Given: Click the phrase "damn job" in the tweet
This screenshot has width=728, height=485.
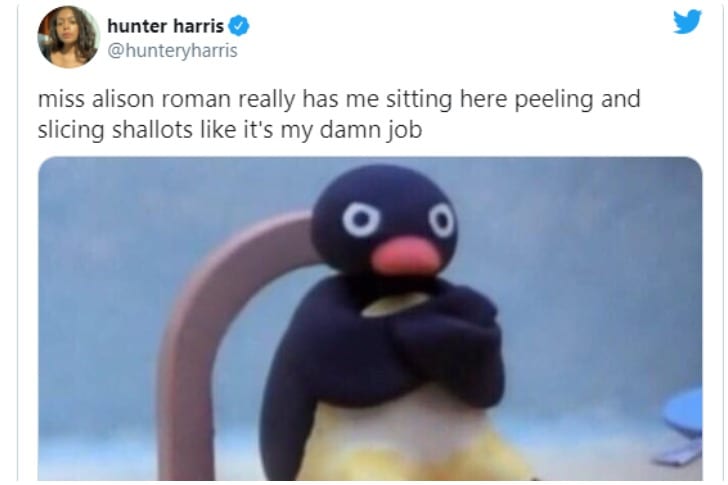Looking at the screenshot, I should coord(371,130).
